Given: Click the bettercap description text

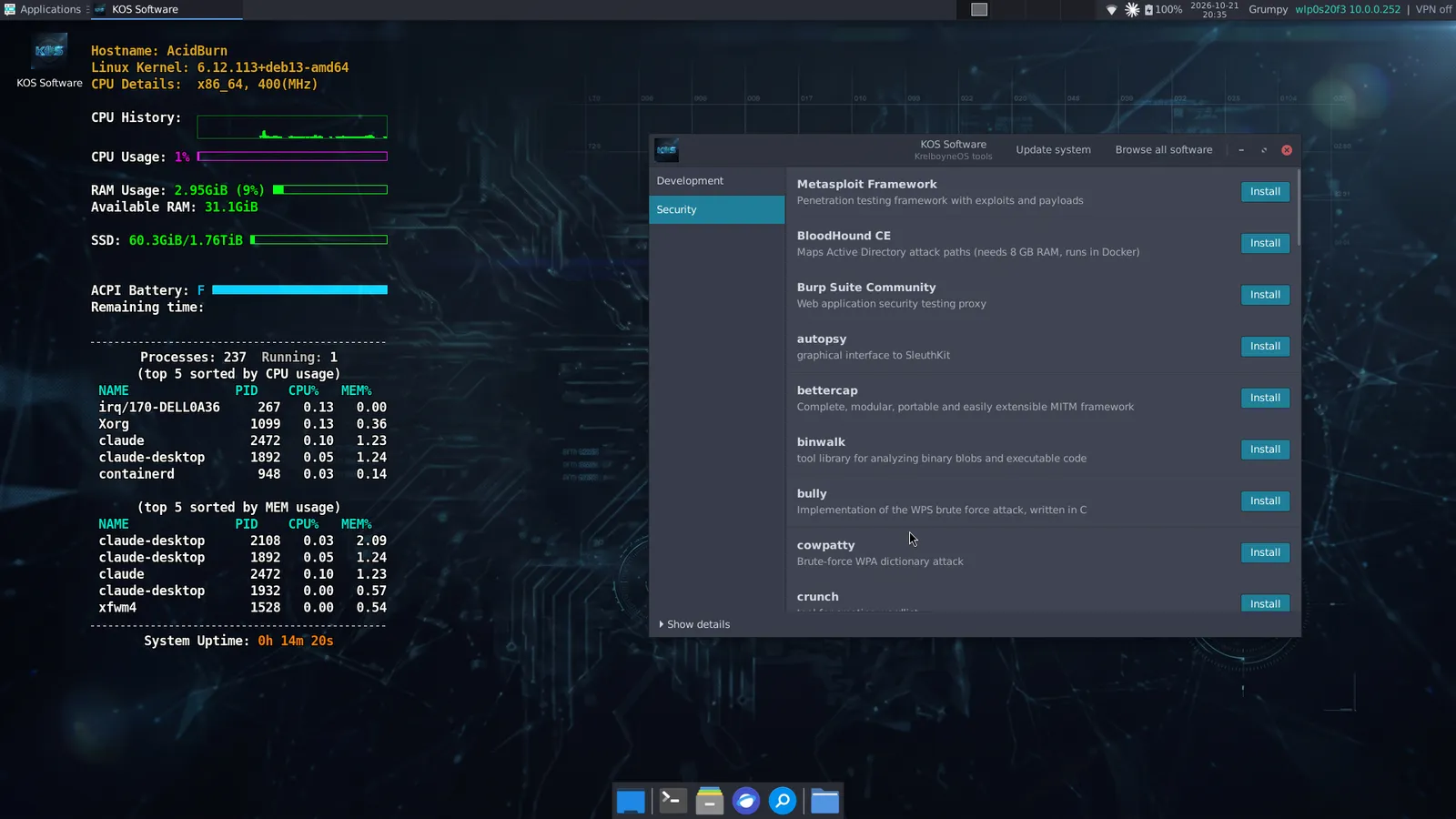Looking at the screenshot, I should (x=966, y=408).
